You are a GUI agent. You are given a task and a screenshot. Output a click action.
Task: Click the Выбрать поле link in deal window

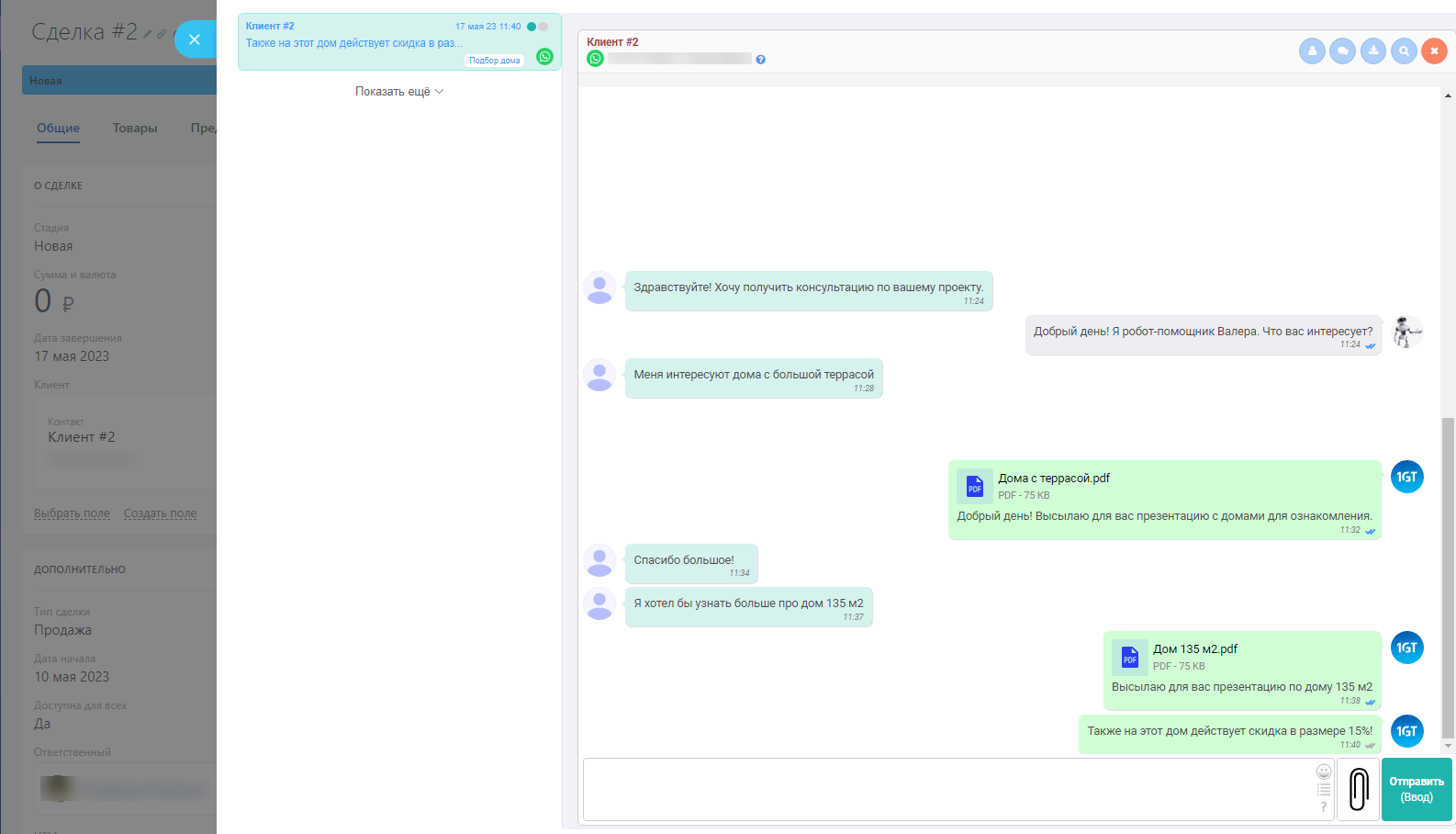tap(72, 513)
